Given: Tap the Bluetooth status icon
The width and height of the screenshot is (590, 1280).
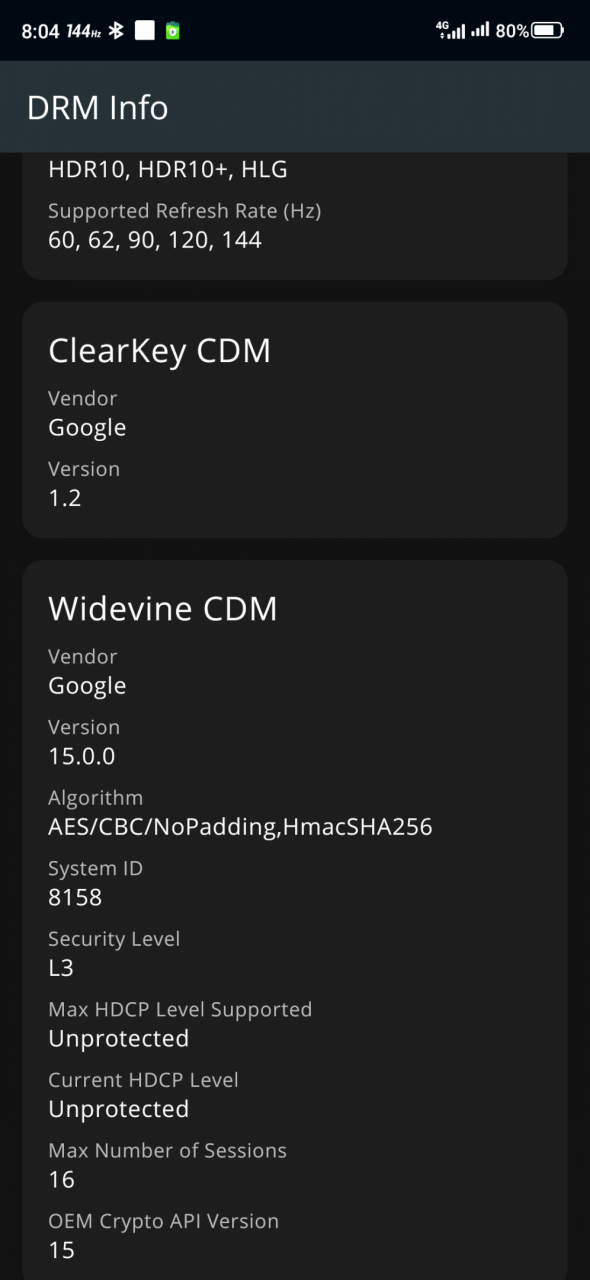Looking at the screenshot, I should pyautogui.click(x=116, y=30).
